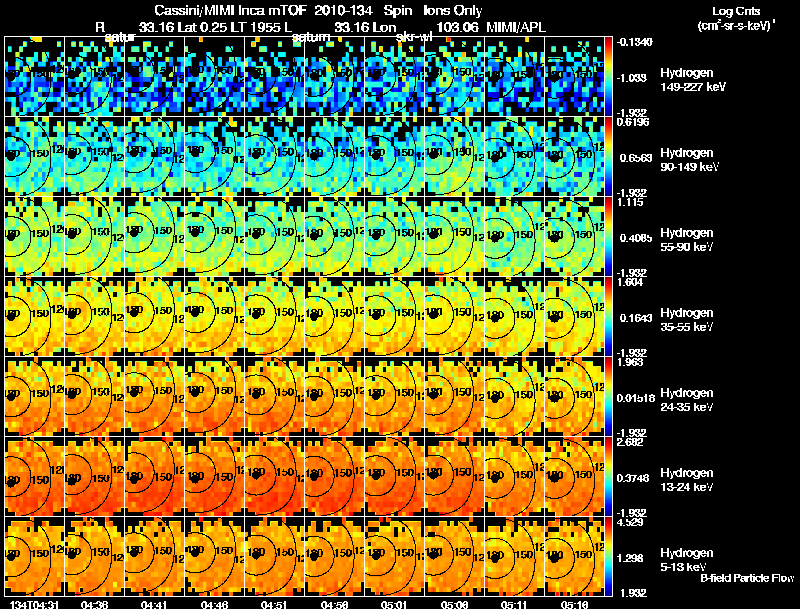Click the 0.4085 color scale value
The height and width of the screenshot is (609, 800).
[636, 238]
